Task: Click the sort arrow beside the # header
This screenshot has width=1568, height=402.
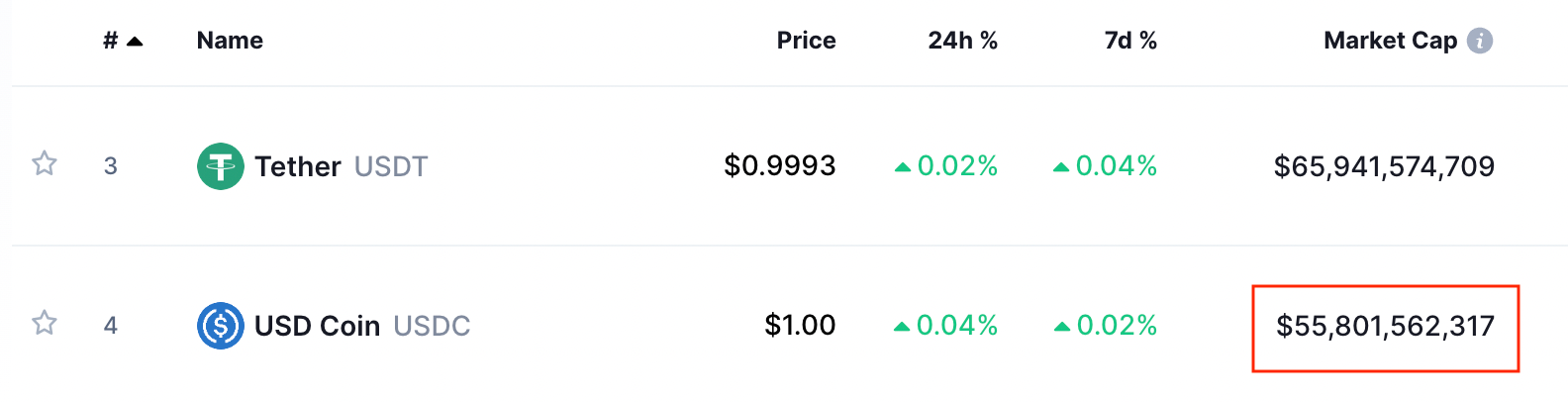Action: (x=135, y=42)
